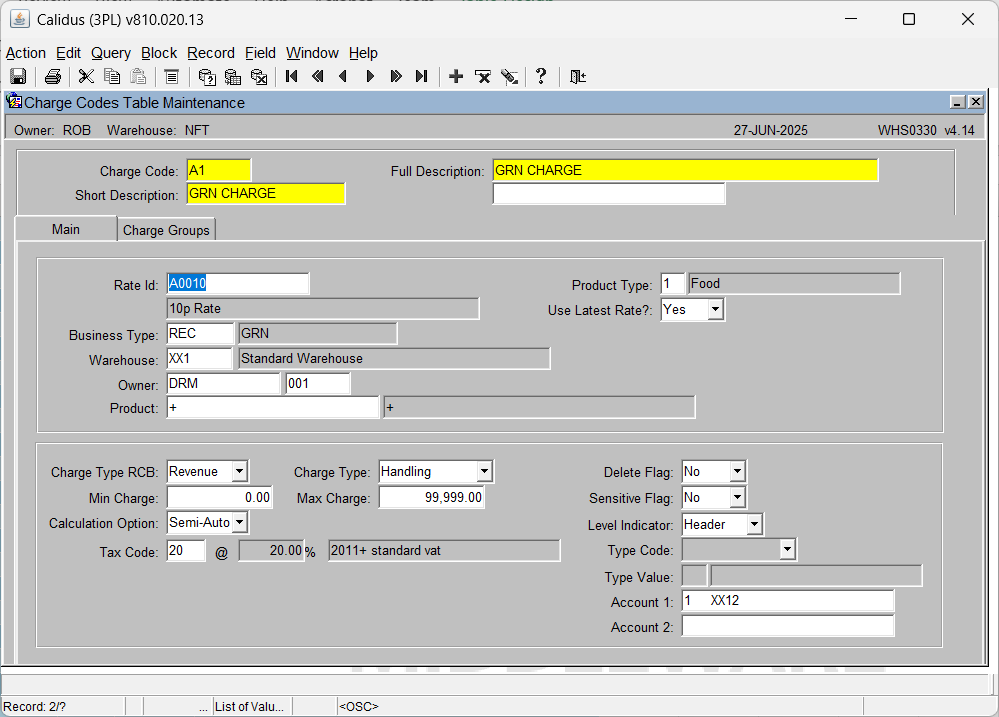The image size is (999, 717).
Task: Insert new record plus icon
Action: tap(456, 76)
